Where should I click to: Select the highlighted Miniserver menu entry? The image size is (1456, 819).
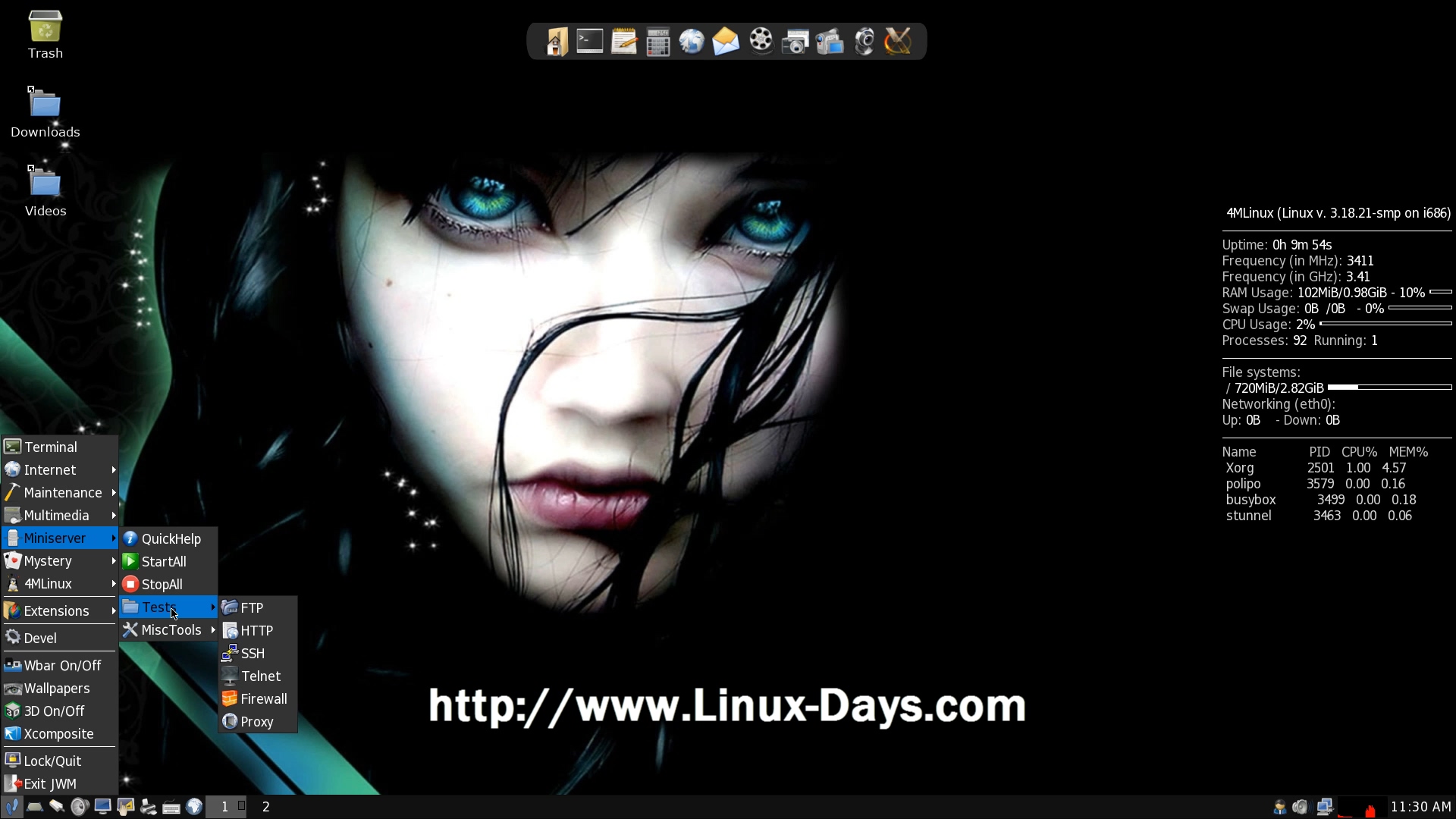coord(60,538)
